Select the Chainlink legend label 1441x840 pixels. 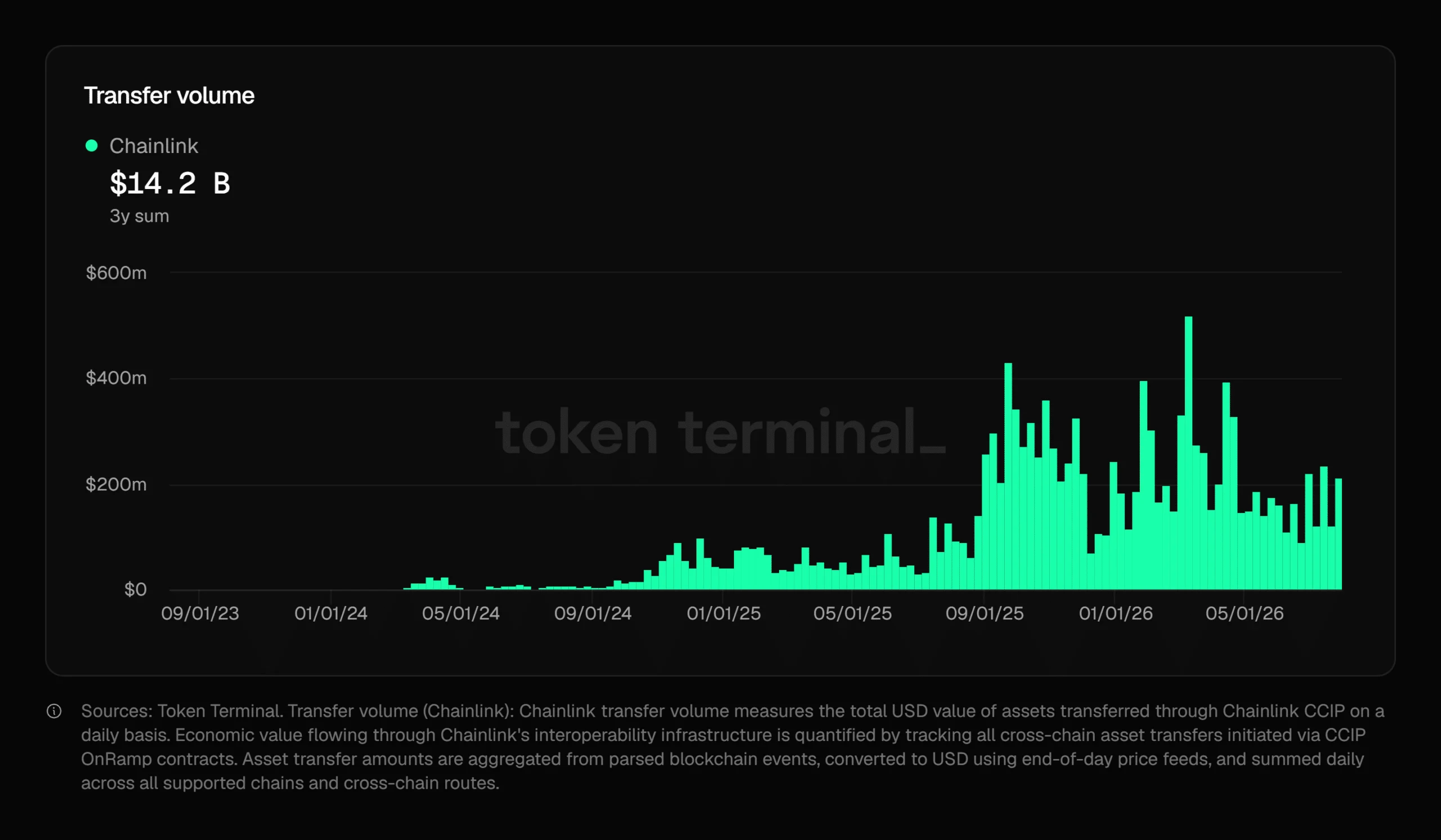point(154,146)
